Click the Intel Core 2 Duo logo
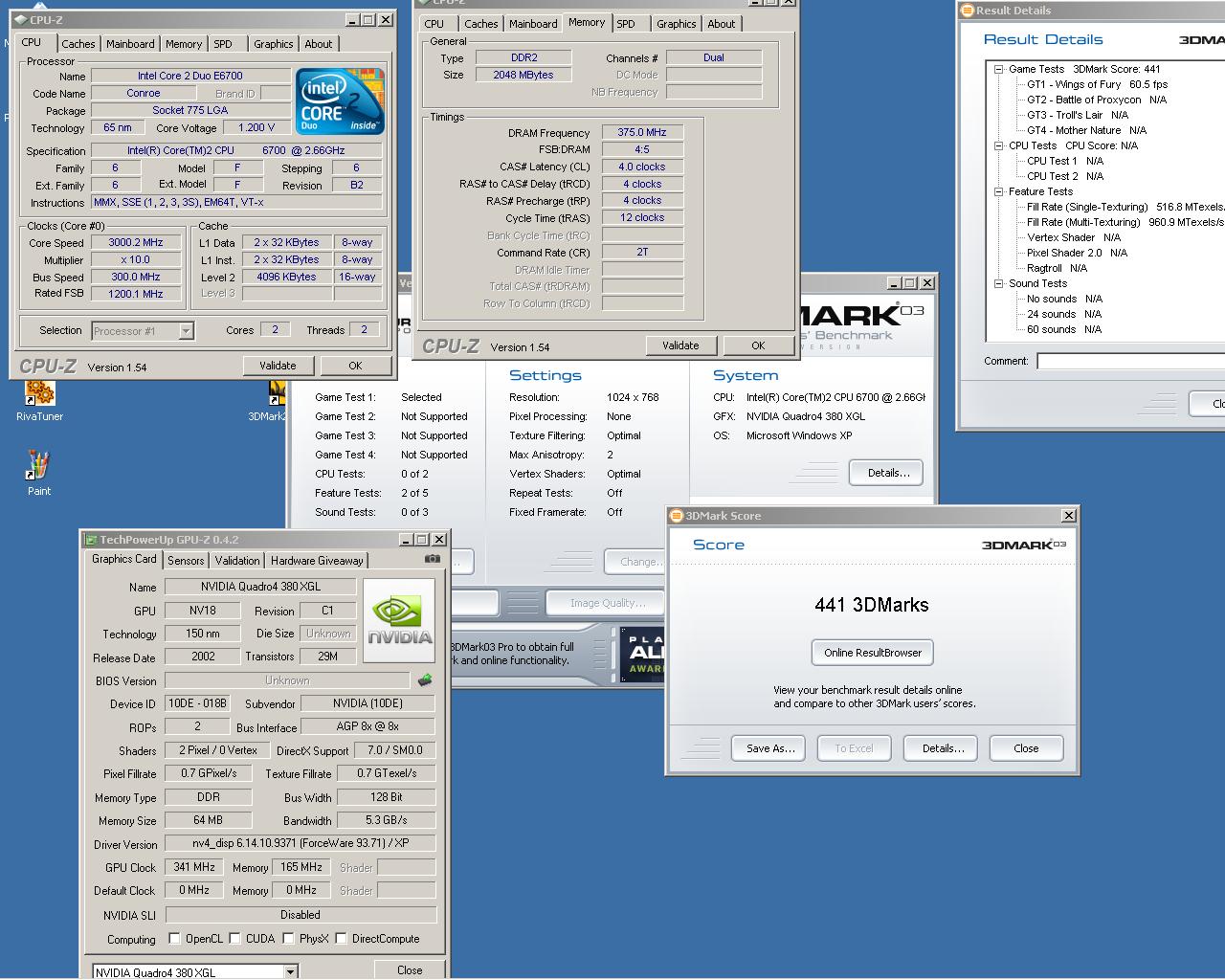Screen dimensions: 1225x980 point(340,100)
